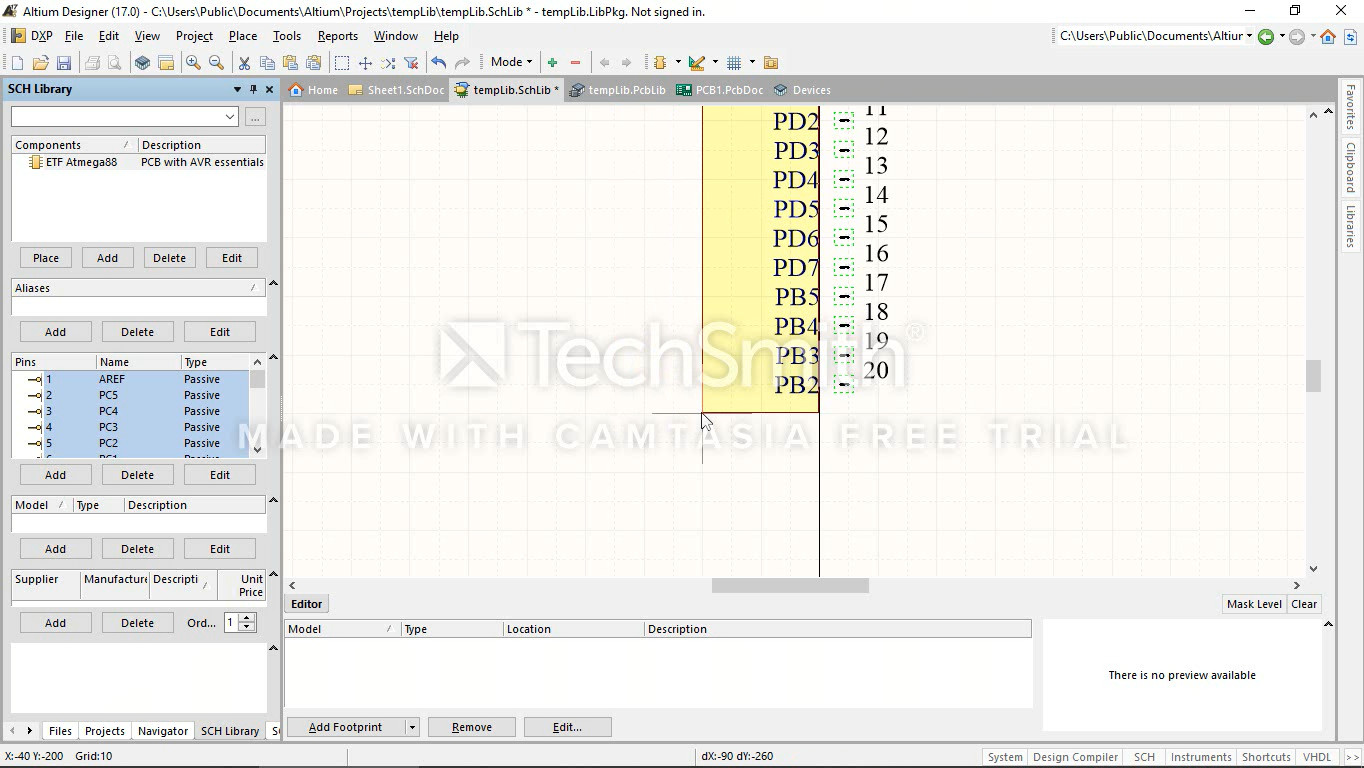Click the green plus Add Part icon
The width and height of the screenshot is (1364, 768).
[552, 63]
